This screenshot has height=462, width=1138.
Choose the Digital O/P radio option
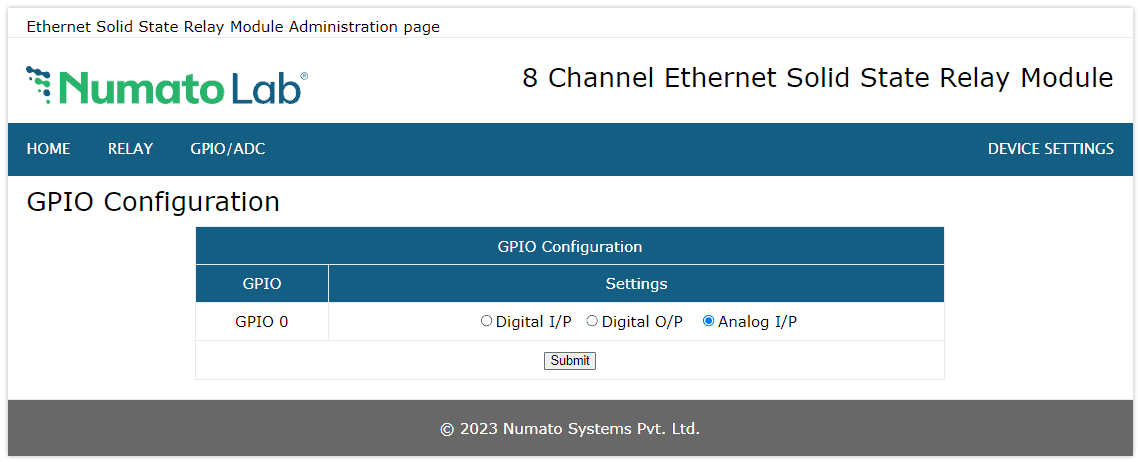(x=592, y=322)
